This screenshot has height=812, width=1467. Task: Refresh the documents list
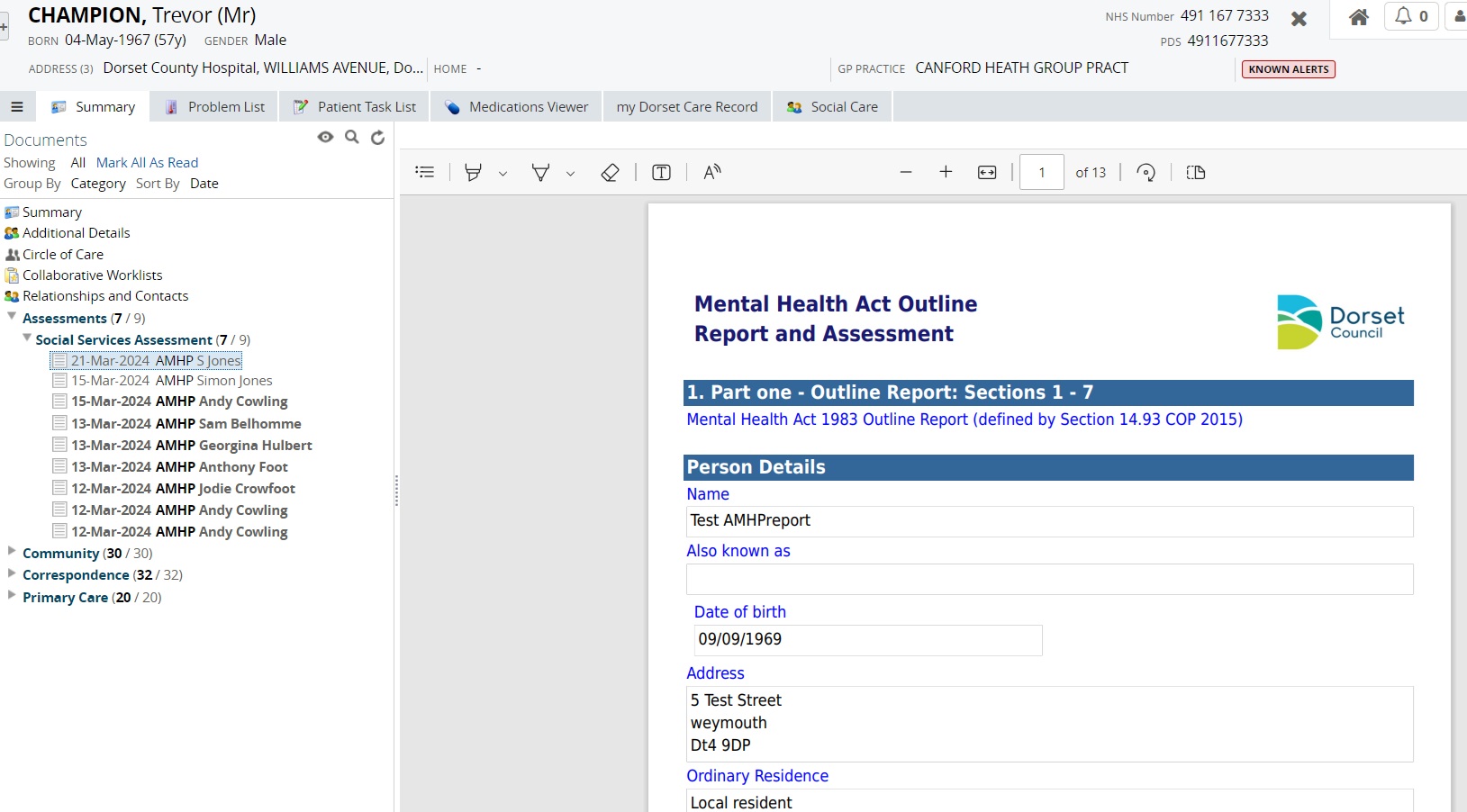click(378, 137)
